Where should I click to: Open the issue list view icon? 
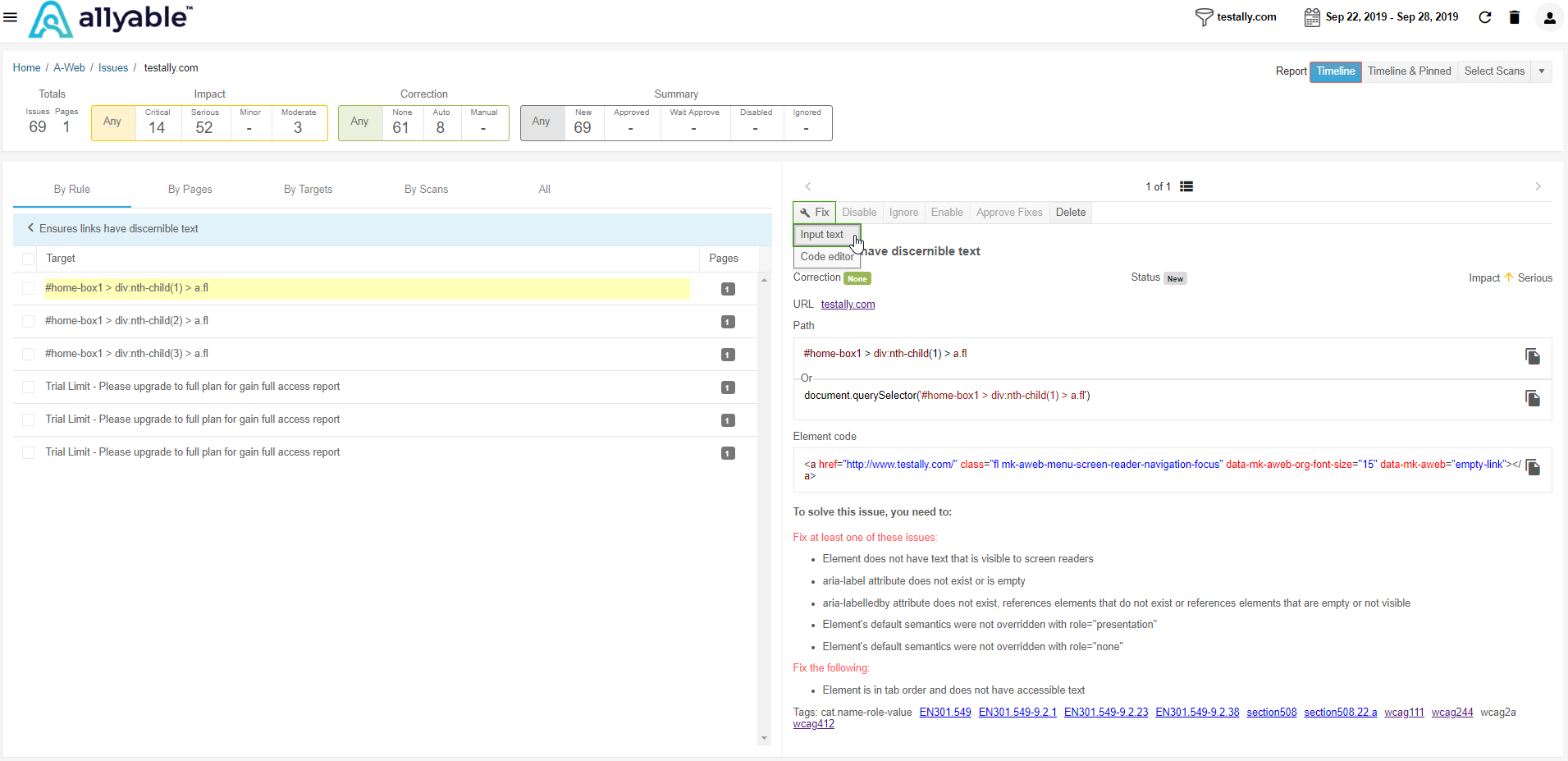[x=1186, y=186]
